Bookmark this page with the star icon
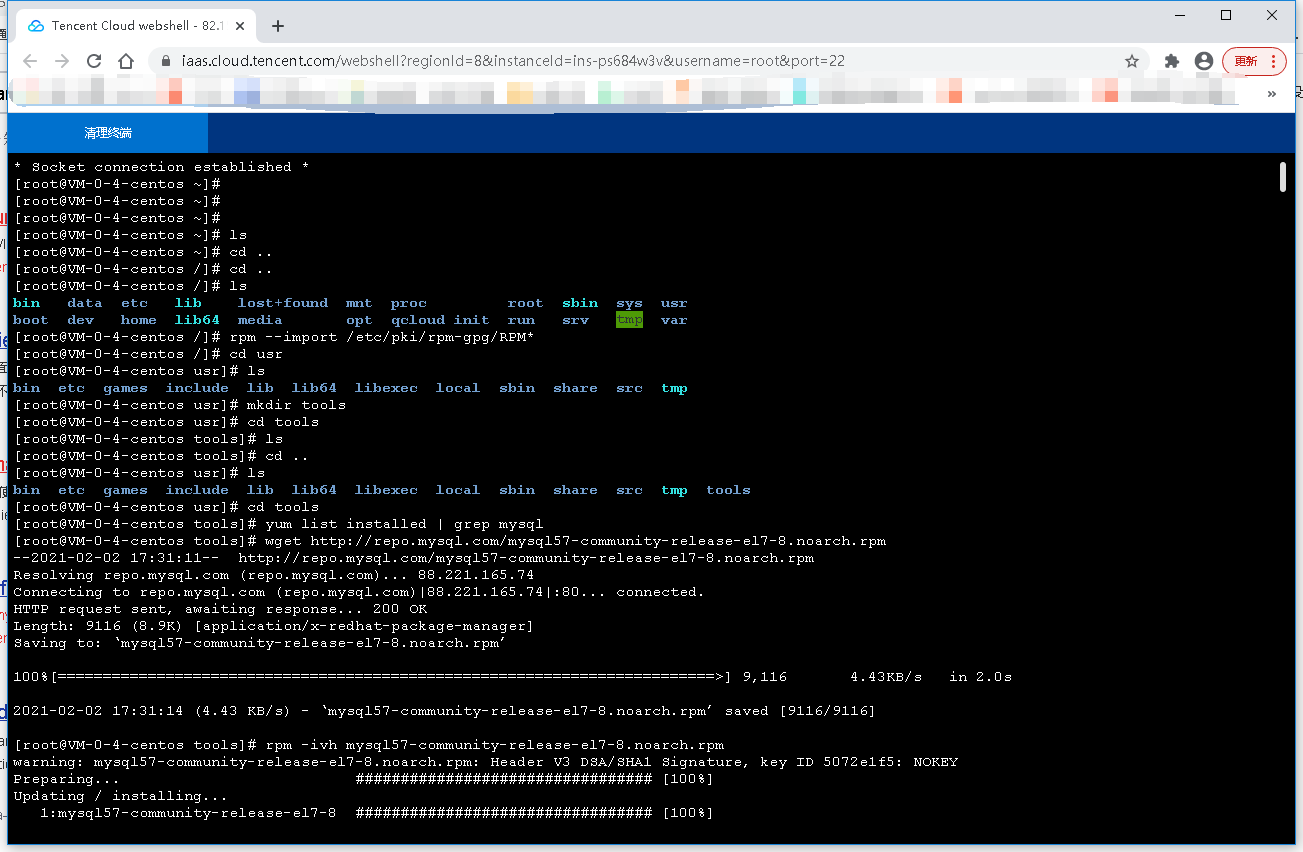This screenshot has width=1303, height=852. point(1132,61)
